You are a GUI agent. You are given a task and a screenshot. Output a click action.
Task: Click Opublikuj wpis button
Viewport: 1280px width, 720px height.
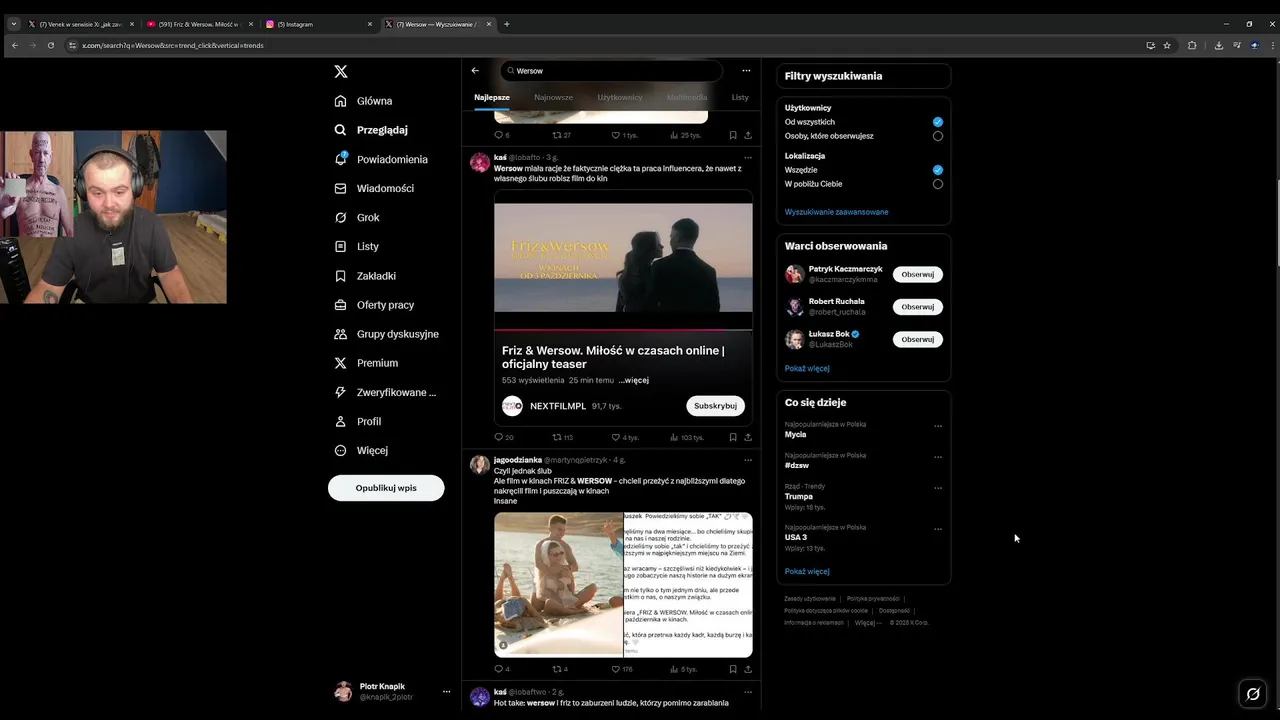[x=386, y=488]
